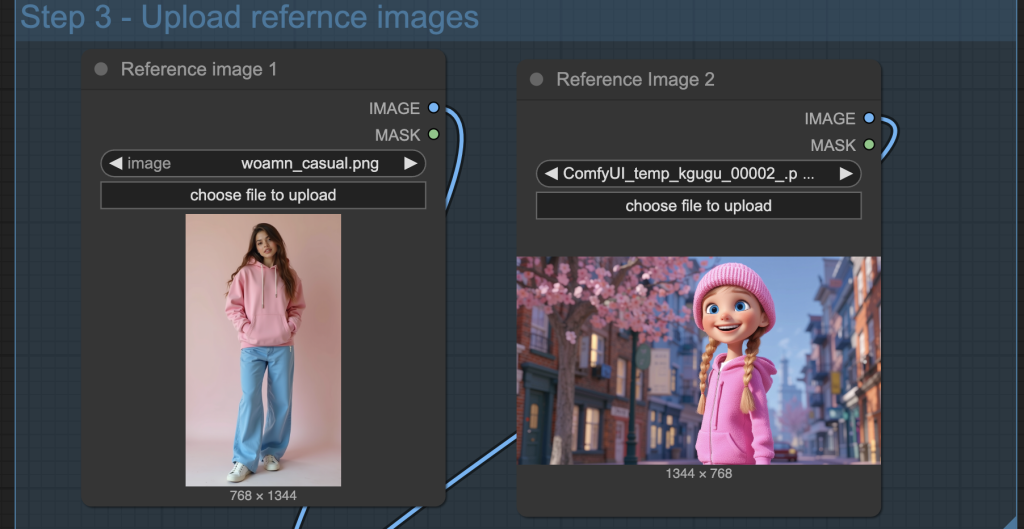Select next image arrow in Reference image 1
This screenshot has height=529, width=1024.
pos(410,163)
